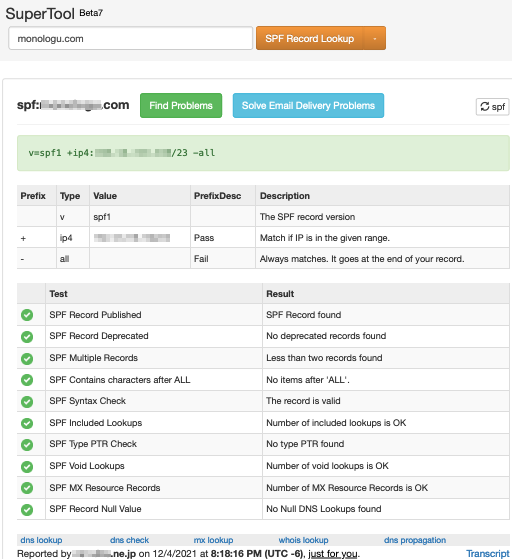This screenshot has height=559, width=512.
Task: Open the dns propagation link
Action: (x=415, y=540)
